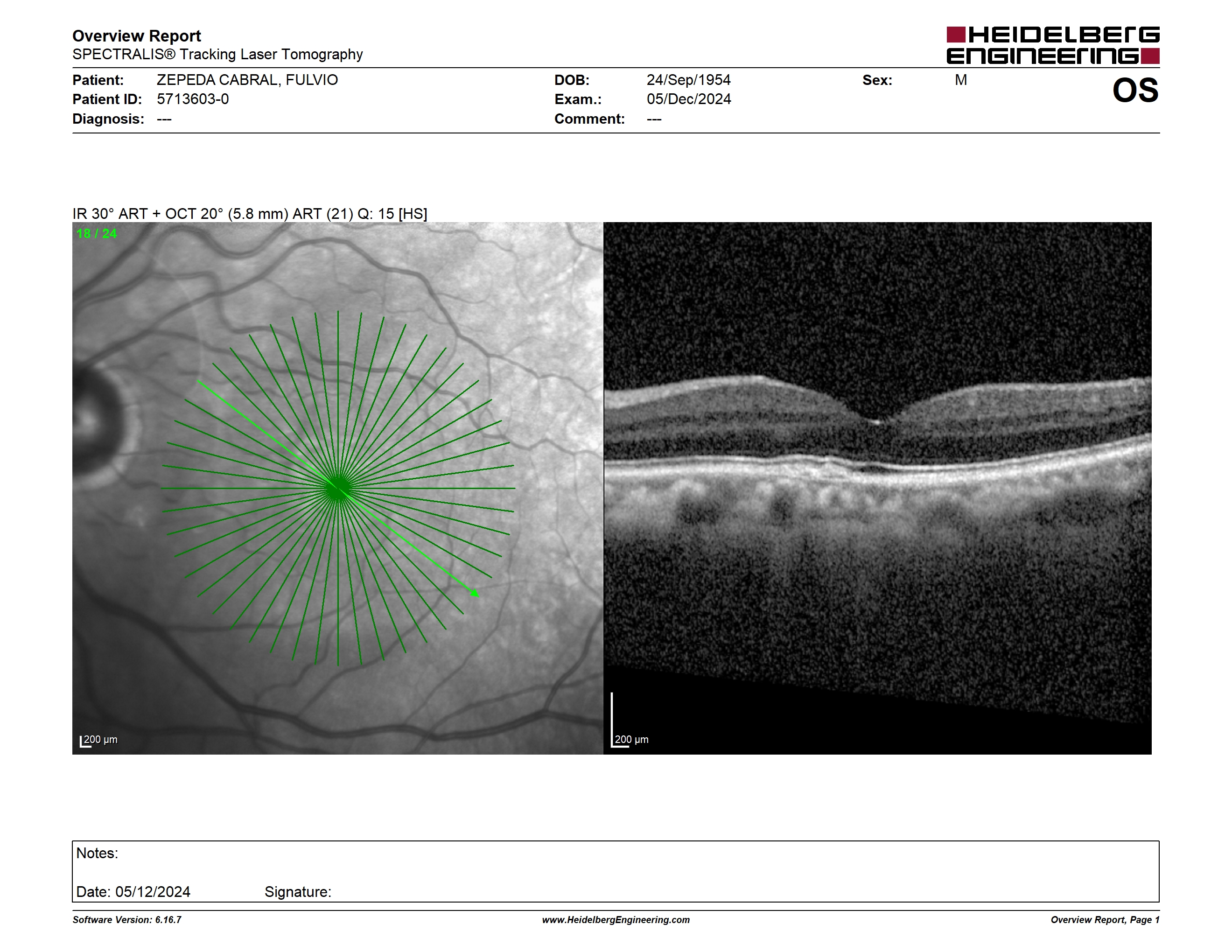Click the Sex value M
Screen dimensions: 1232x952
[x=961, y=80]
